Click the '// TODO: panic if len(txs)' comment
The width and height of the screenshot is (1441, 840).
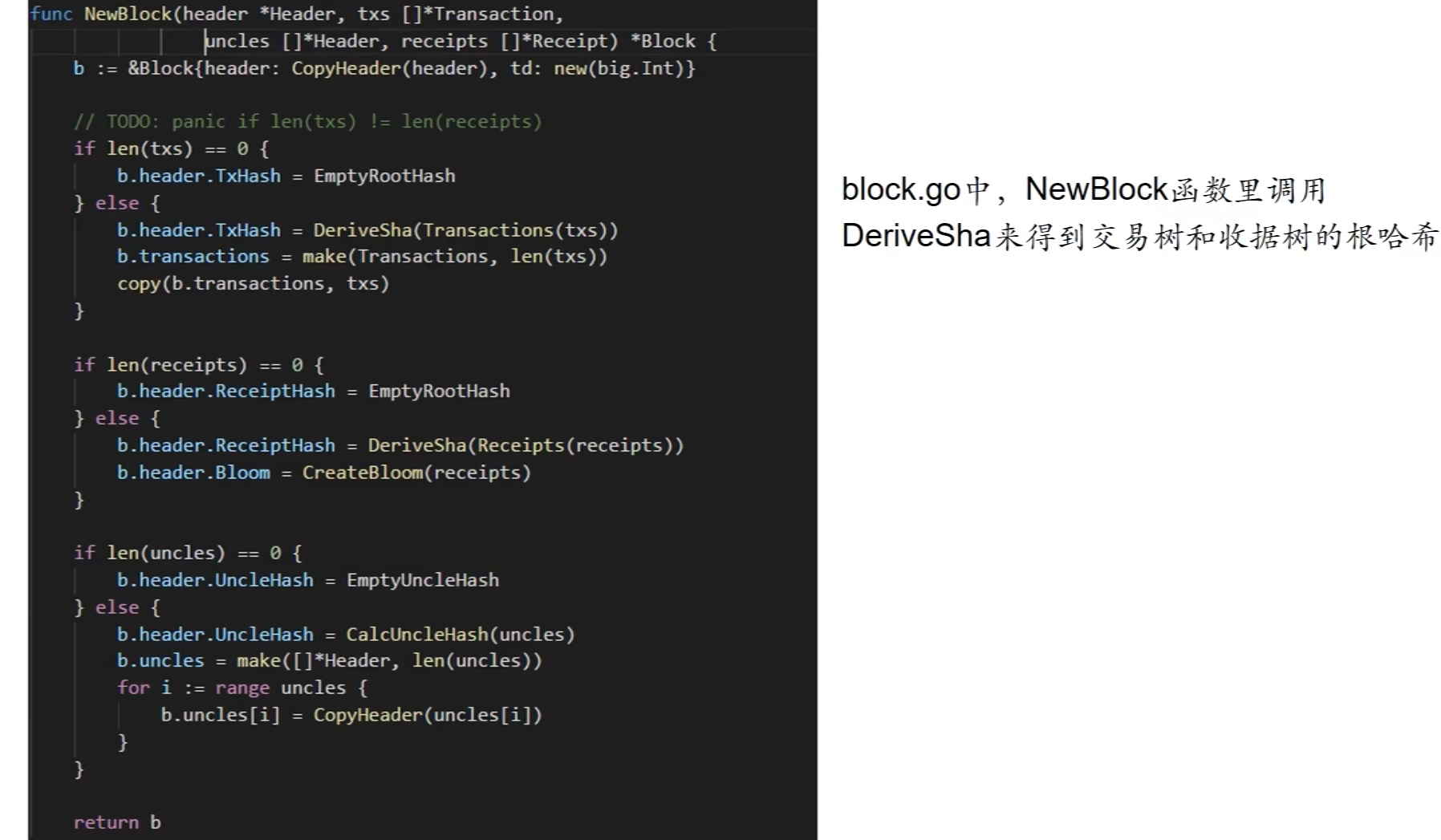tap(308, 122)
